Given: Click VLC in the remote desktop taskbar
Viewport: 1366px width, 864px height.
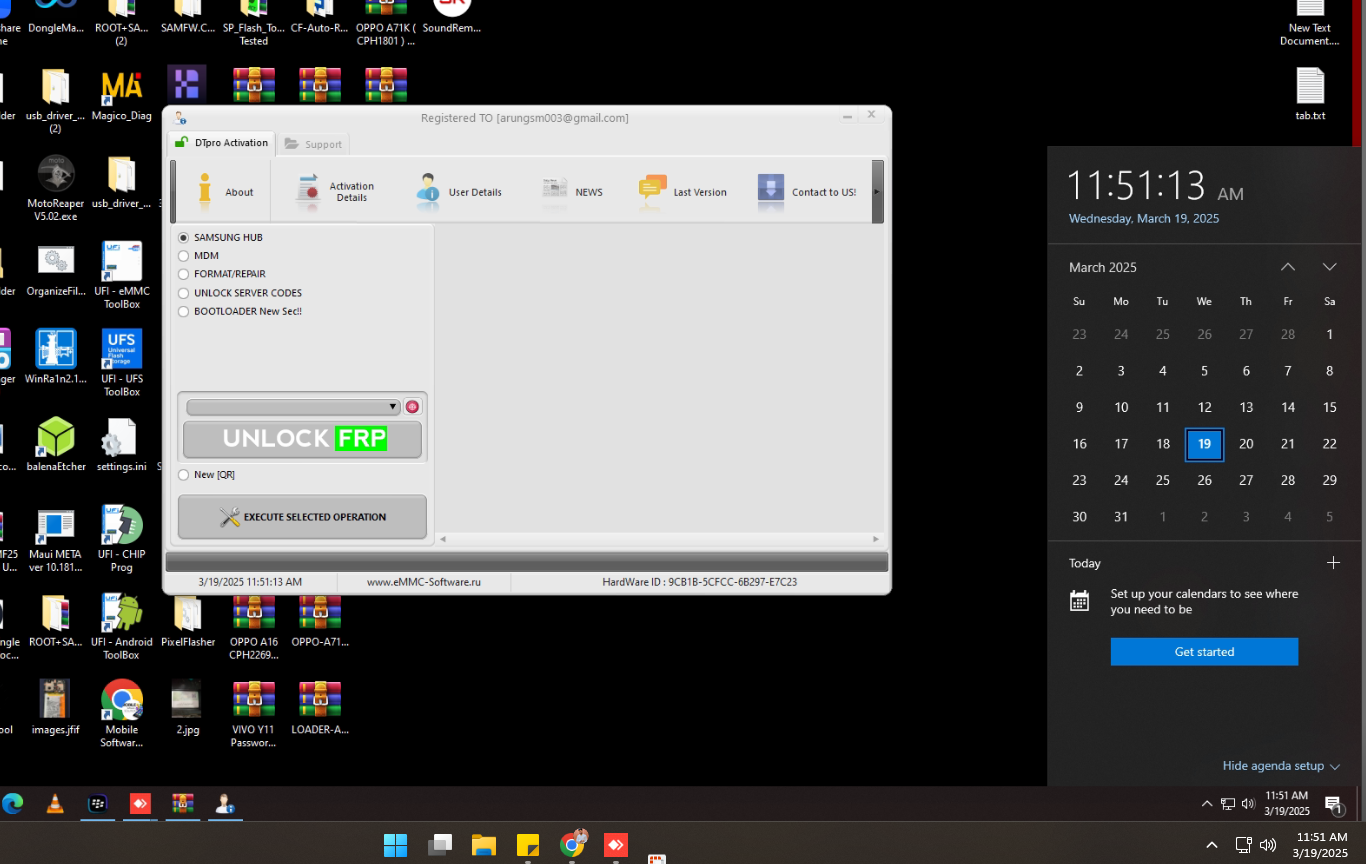Looking at the screenshot, I should [x=55, y=804].
